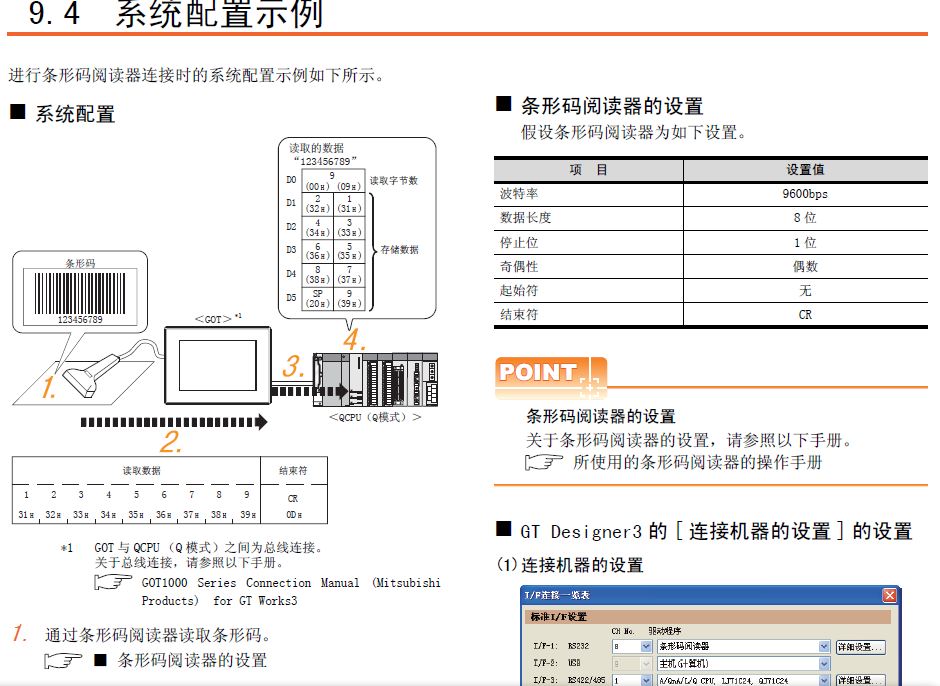Viewport: 940px width, 686px height.
Task: Click the orange POINT badge
Action: [541, 373]
